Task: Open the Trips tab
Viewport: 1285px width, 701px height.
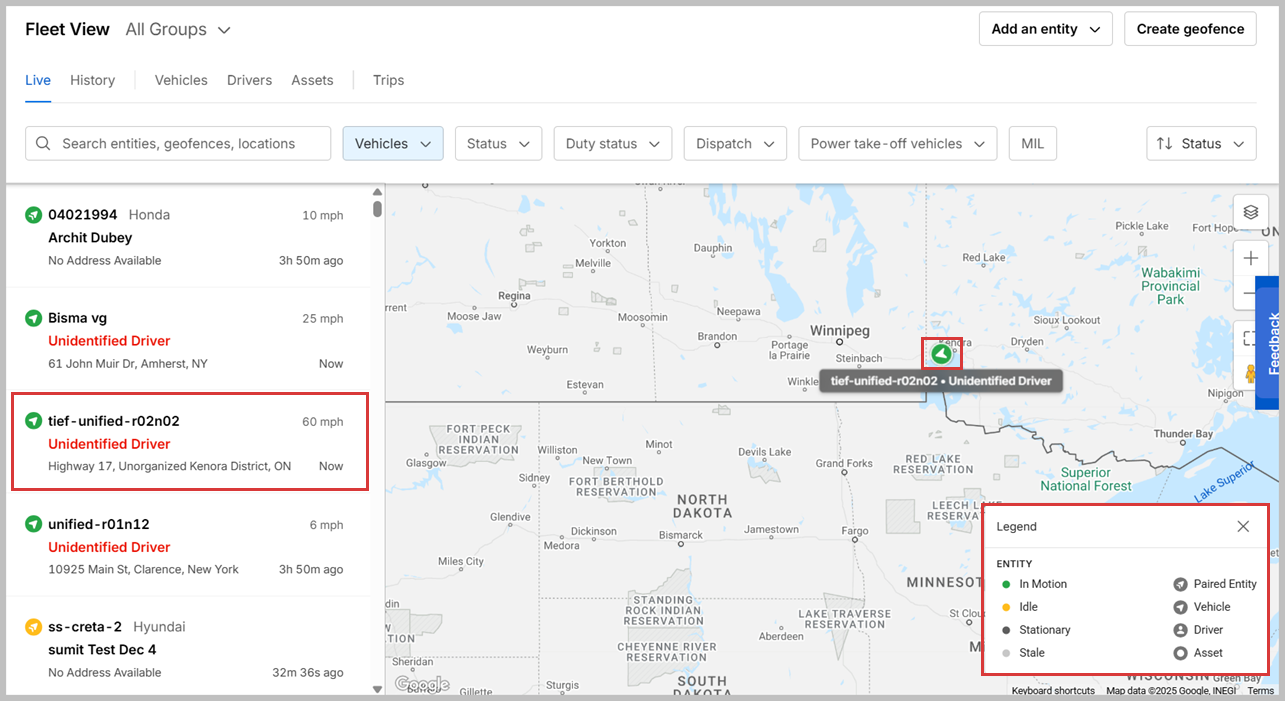Action: 388,80
